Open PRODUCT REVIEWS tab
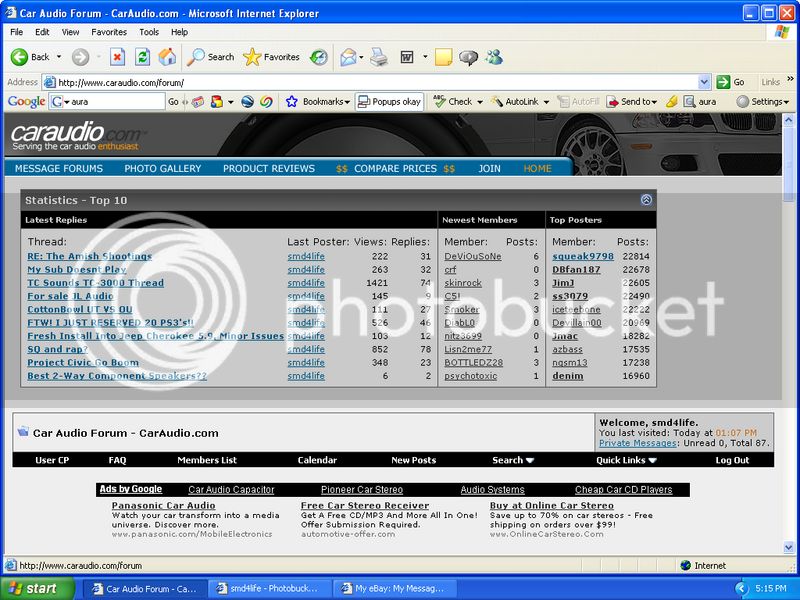The height and width of the screenshot is (600, 800). click(x=269, y=168)
